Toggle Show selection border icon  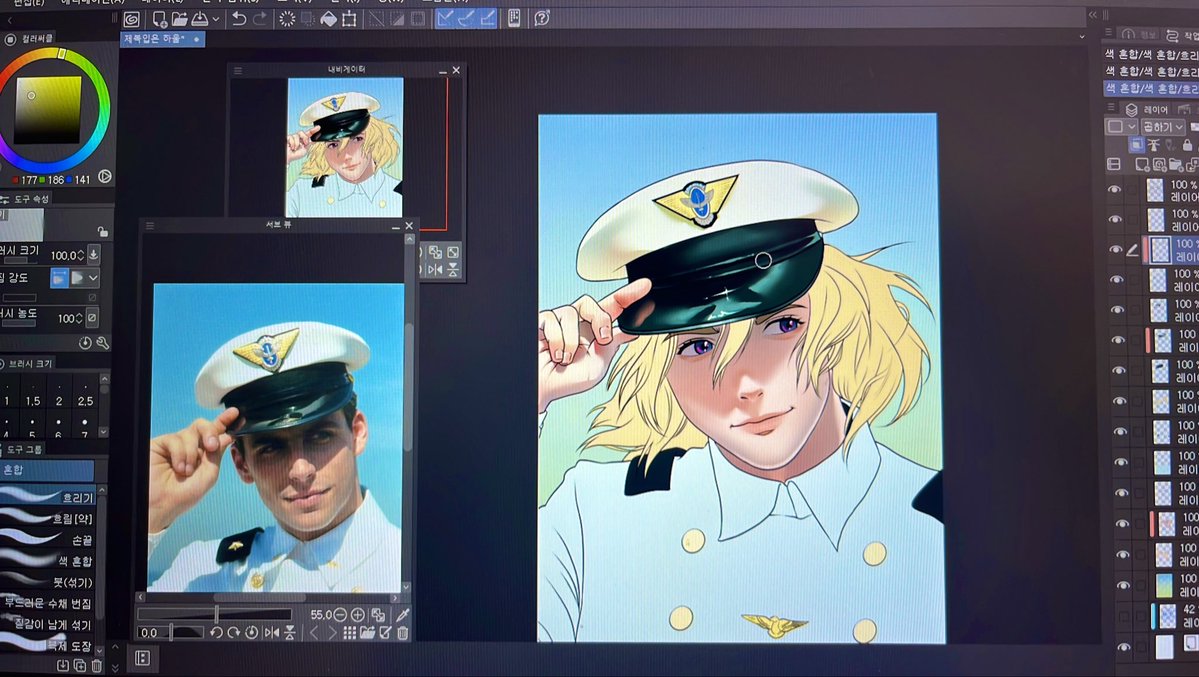418,19
